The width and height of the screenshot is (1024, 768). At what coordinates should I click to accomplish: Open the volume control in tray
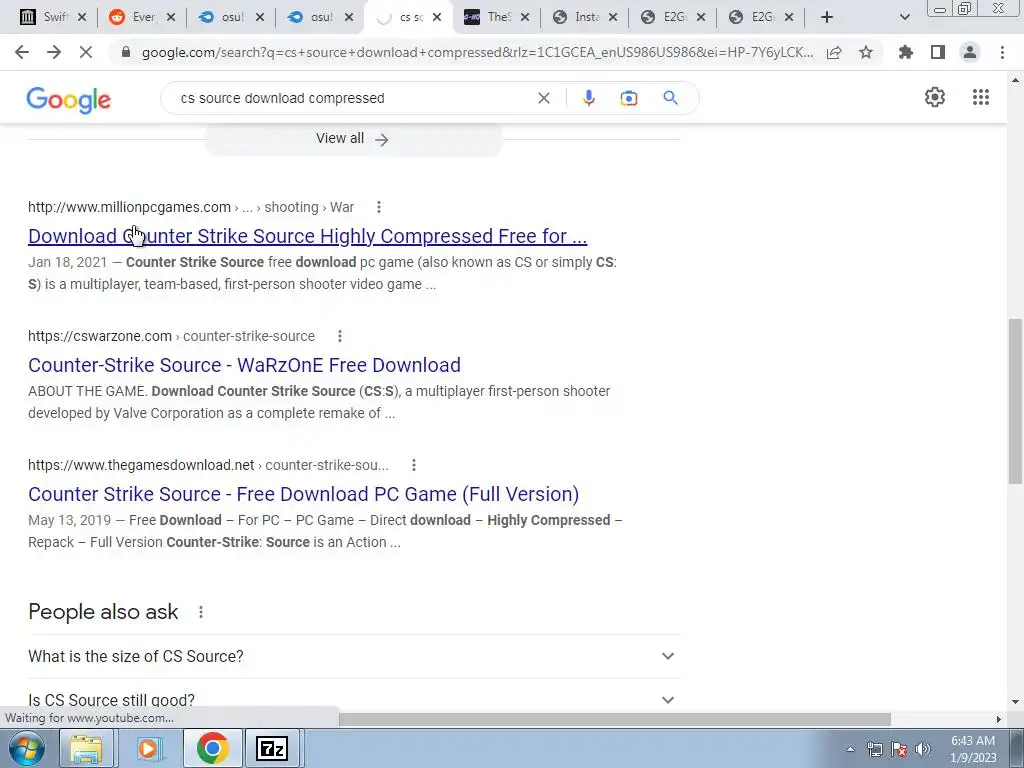(923, 749)
